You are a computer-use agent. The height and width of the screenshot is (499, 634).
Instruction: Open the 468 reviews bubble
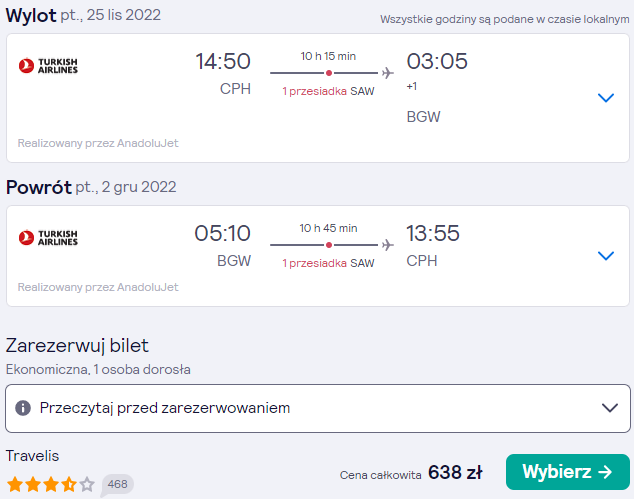(x=117, y=484)
